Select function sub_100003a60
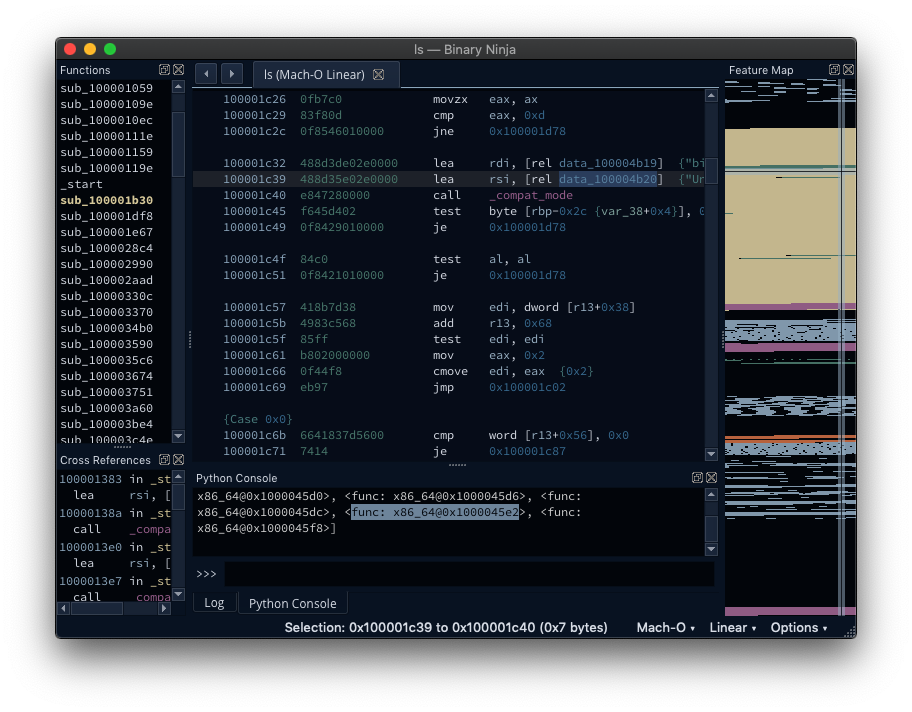 (x=106, y=408)
